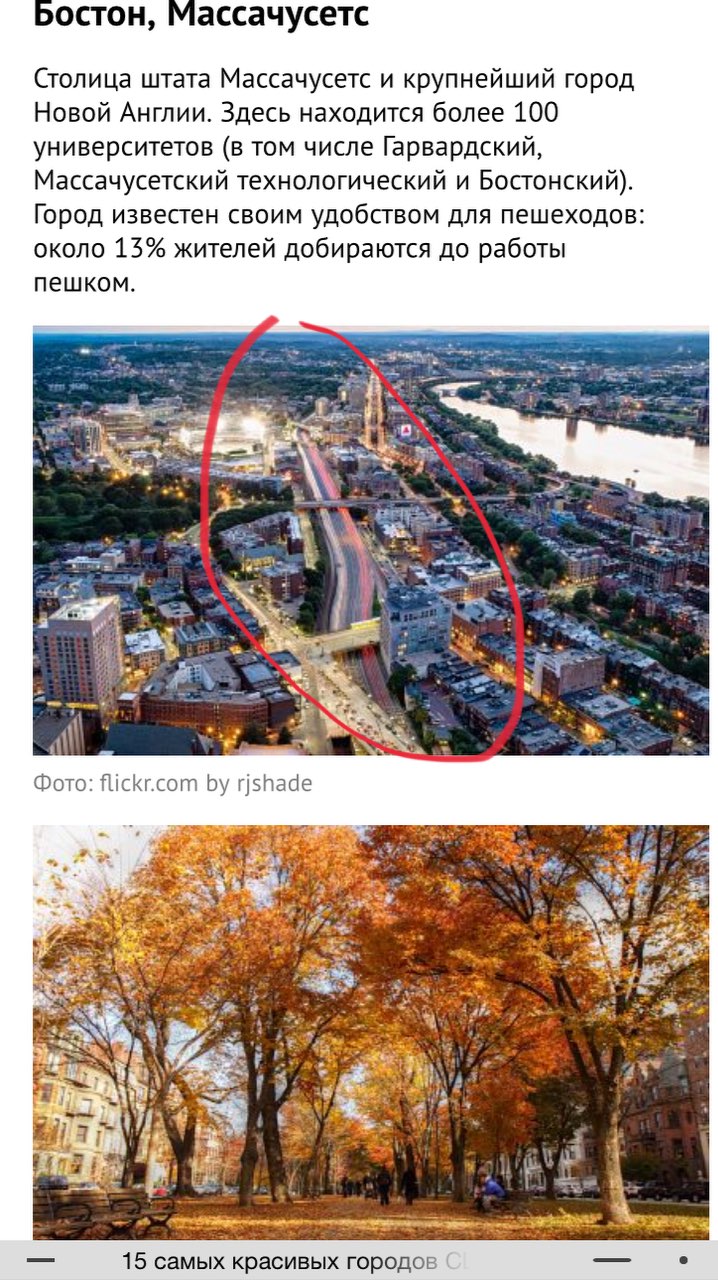Tap the red-circled highway in aerial photo
This screenshot has height=1280, width=718.
340,560
